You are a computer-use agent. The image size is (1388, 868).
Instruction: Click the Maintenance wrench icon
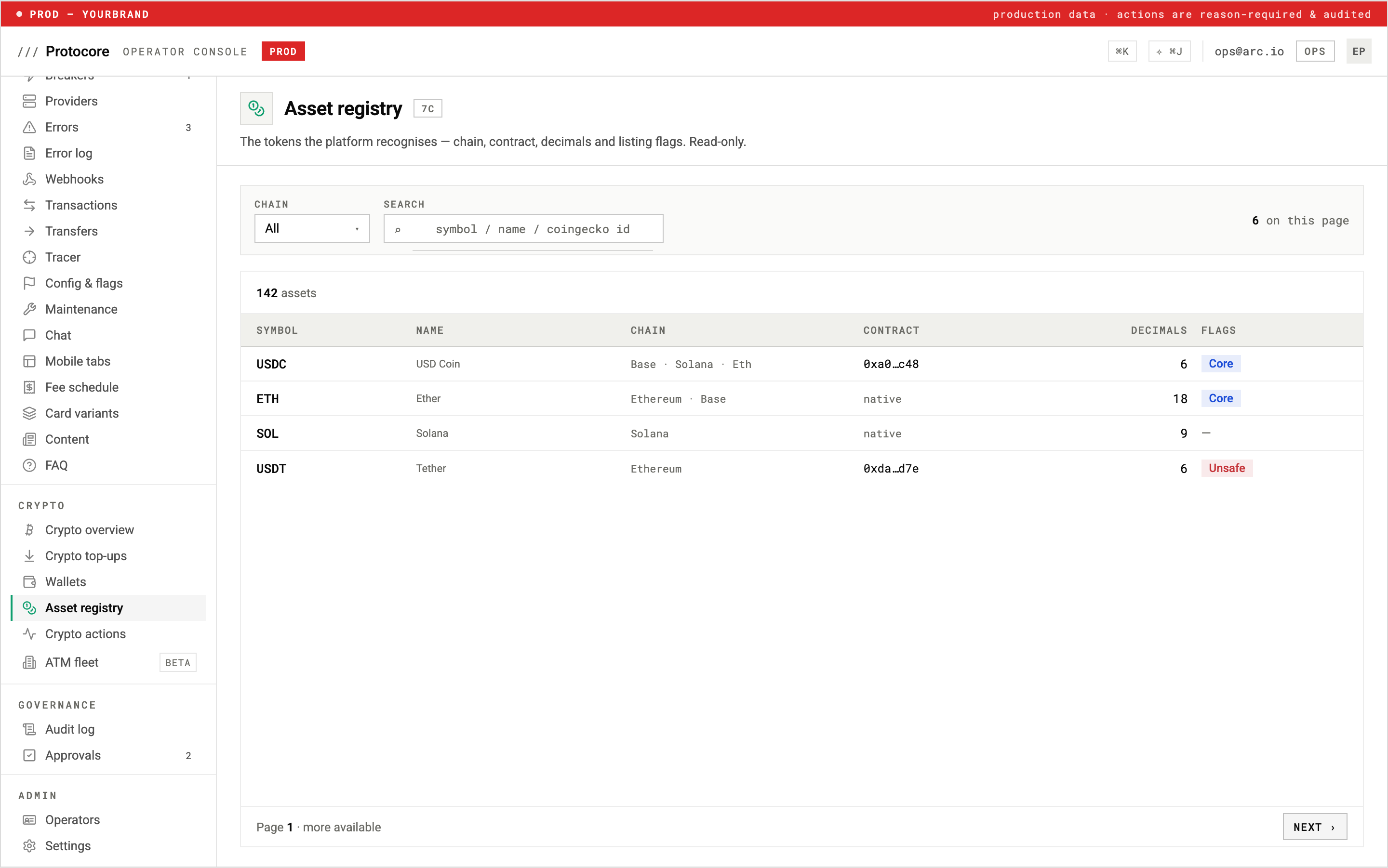pos(29,309)
